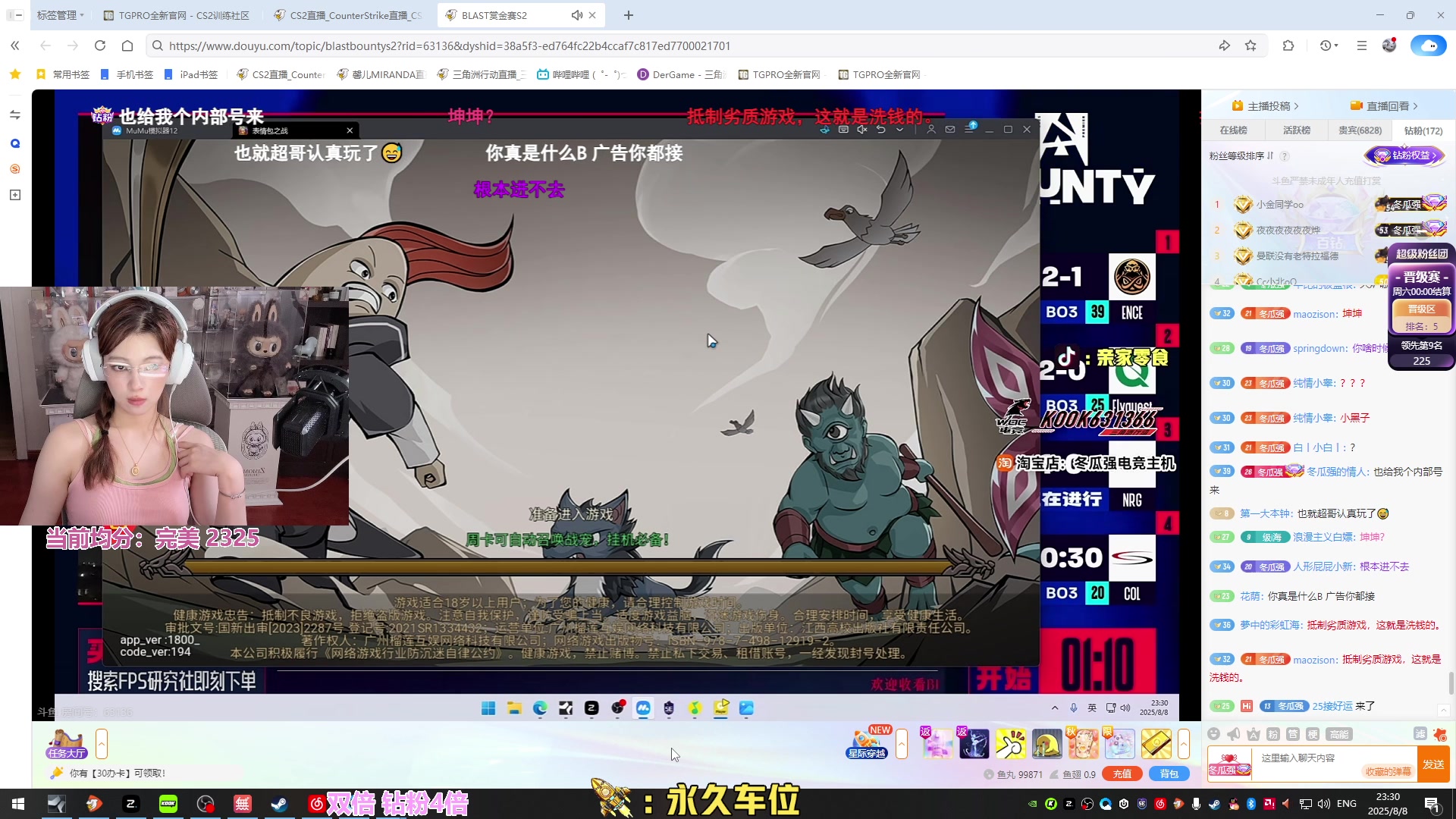
Task: Send chat message with 发送
Action: click(1433, 764)
